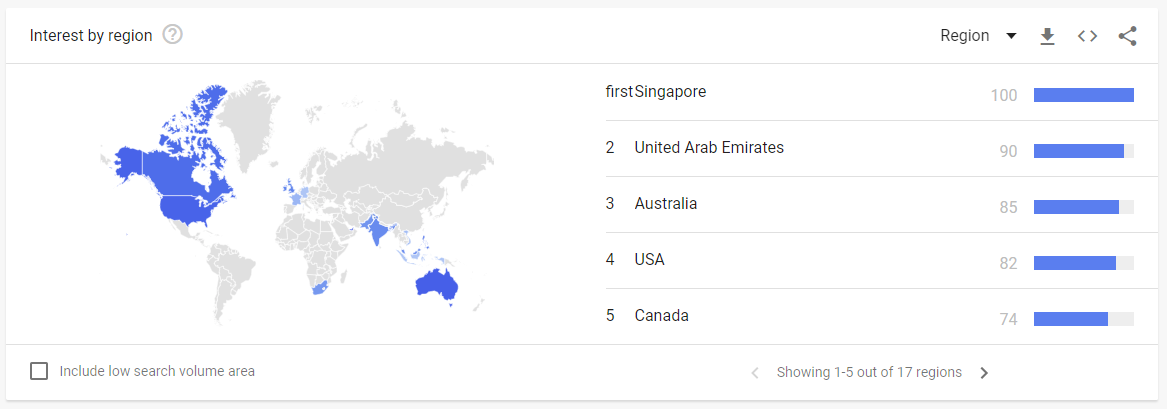Open the Australia row

869,204
